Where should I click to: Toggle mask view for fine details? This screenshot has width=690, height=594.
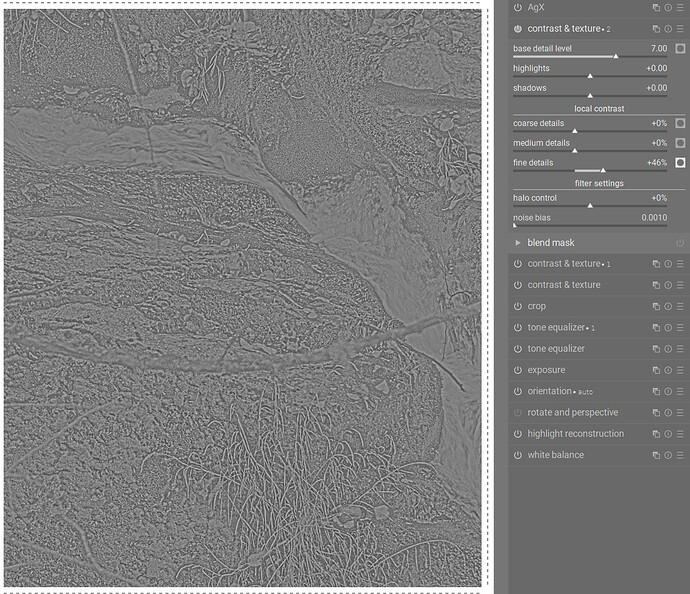680,163
